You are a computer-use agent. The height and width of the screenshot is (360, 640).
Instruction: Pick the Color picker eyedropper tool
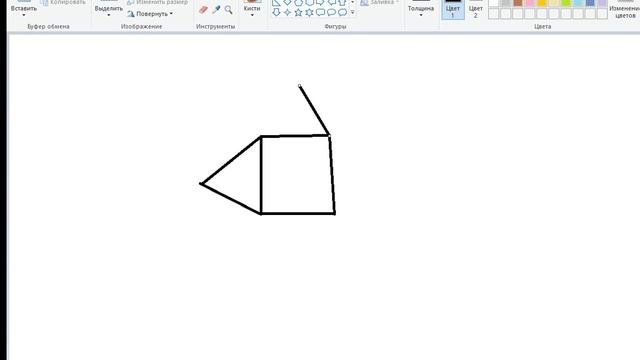point(216,9)
